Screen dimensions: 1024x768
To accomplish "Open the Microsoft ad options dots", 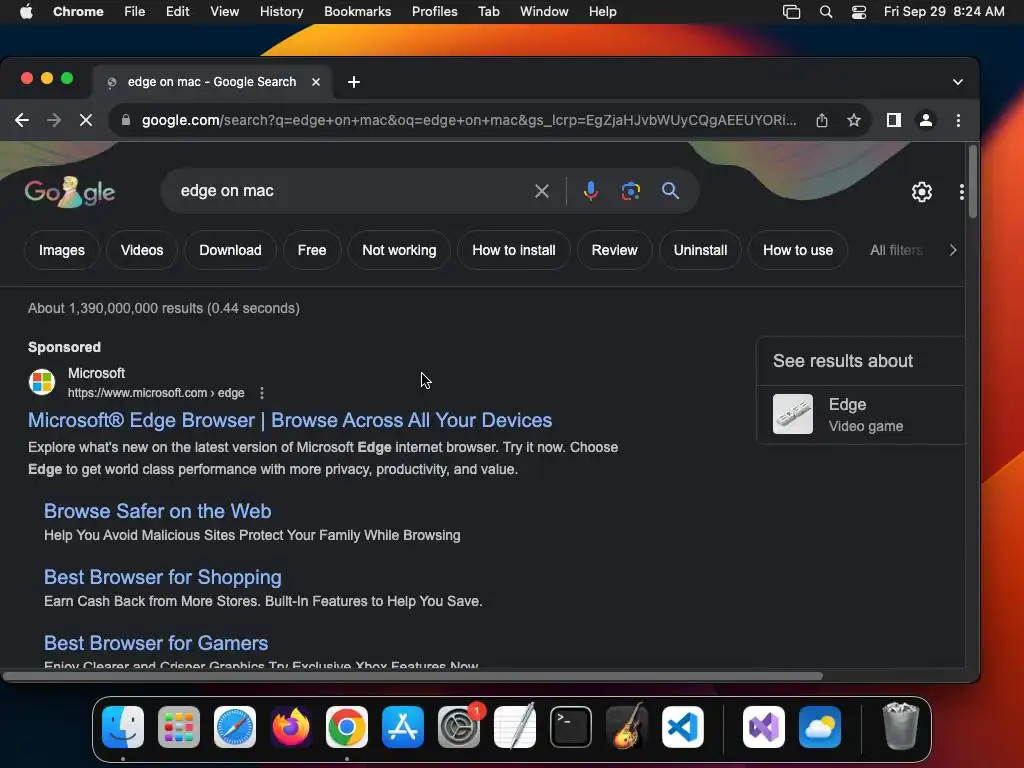I will click(x=262, y=393).
